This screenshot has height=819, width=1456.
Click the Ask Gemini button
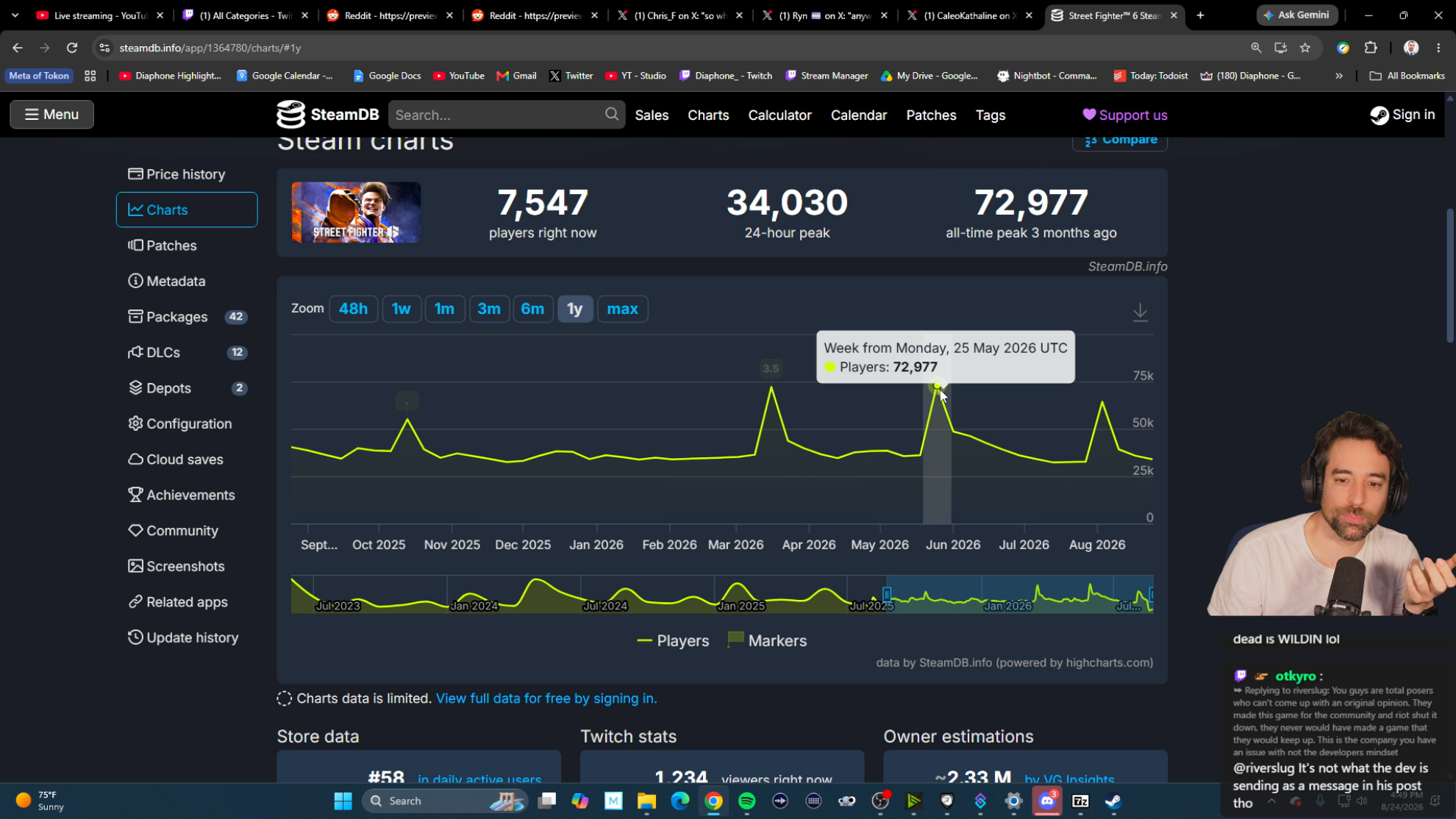click(x=1296, y=15)
